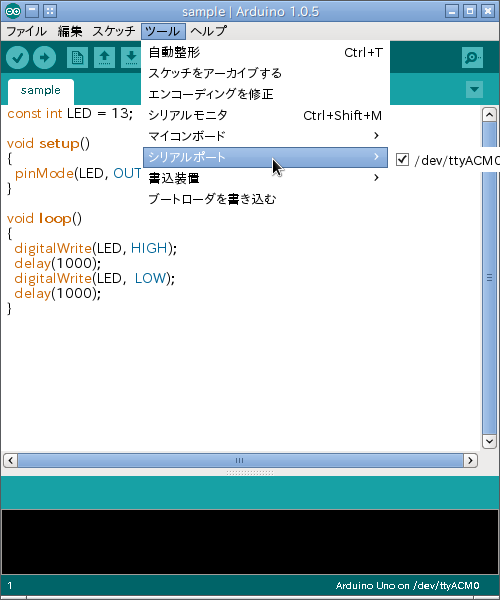Click the horizontal scrollbar thumb
Viewport: 500px width, 600px height.
(x=240, y=460)
